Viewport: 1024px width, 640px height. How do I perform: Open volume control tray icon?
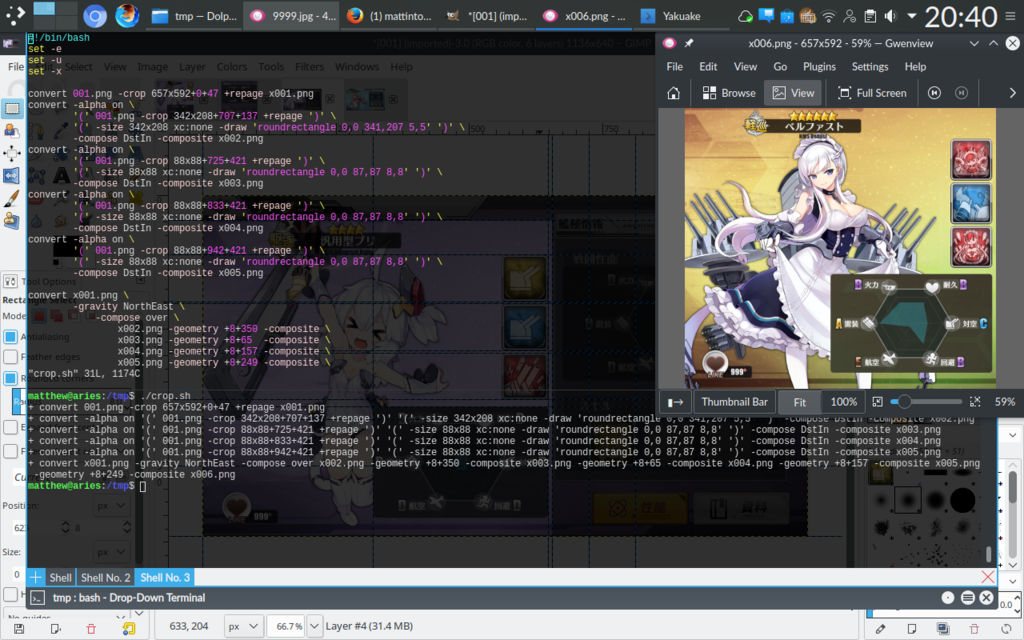[x=891, y=16]
